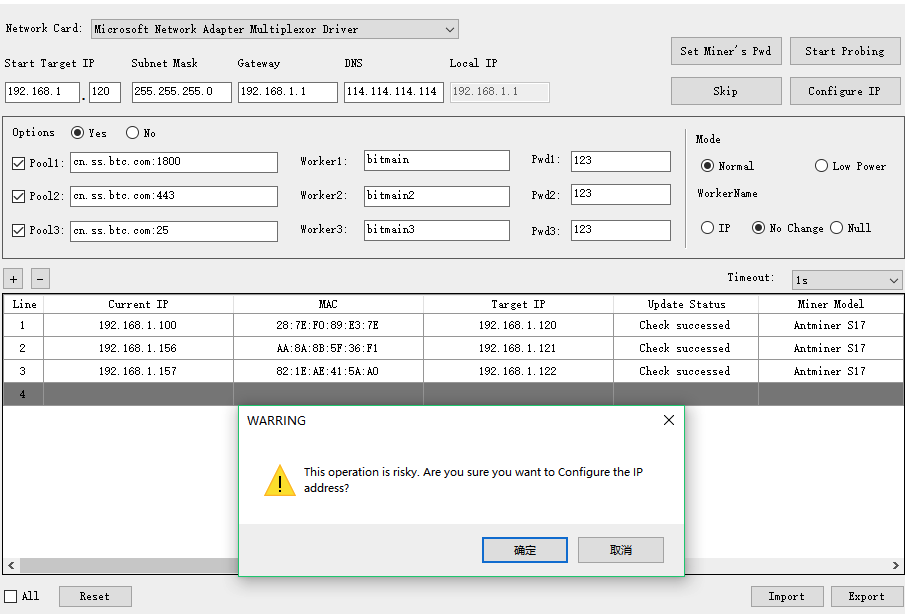Image resolution: width=905 pixels, height=614 pixels.
Task: Click the Worker3 input field
Action: pyautogui.click(x=437, y=230)
